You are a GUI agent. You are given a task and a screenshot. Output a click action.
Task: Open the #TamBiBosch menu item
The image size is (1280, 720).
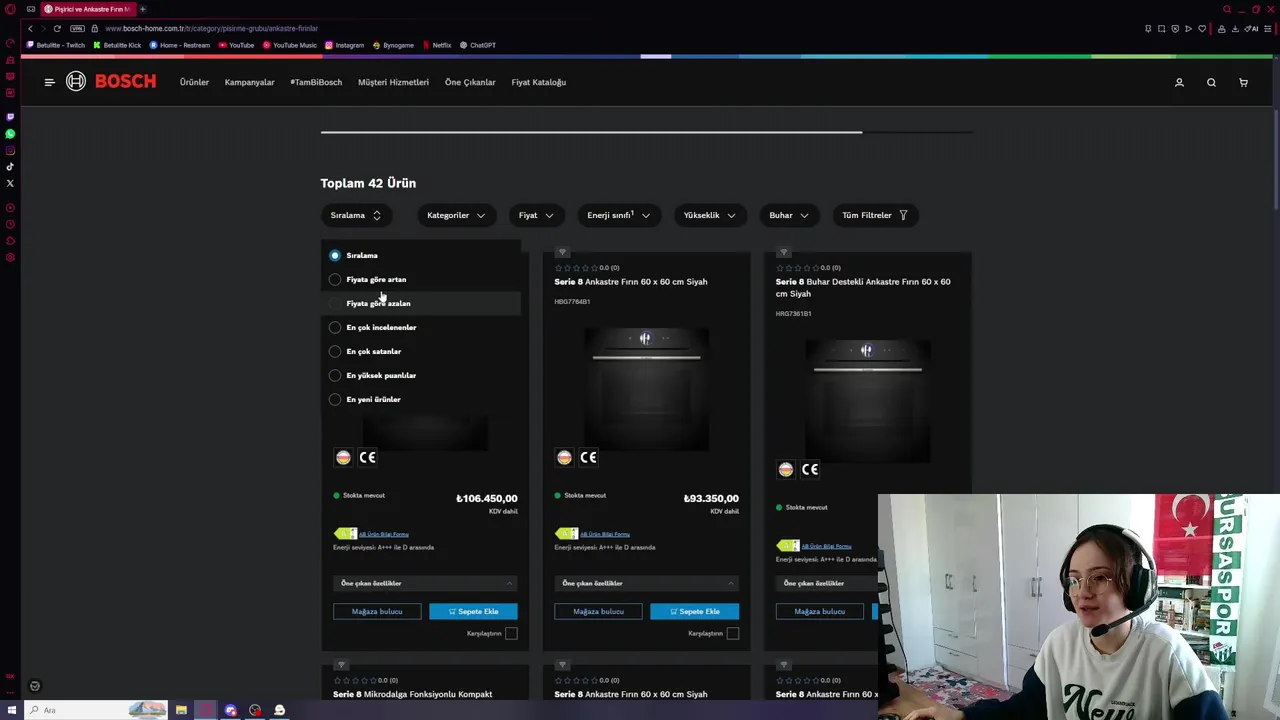[316, 82]
